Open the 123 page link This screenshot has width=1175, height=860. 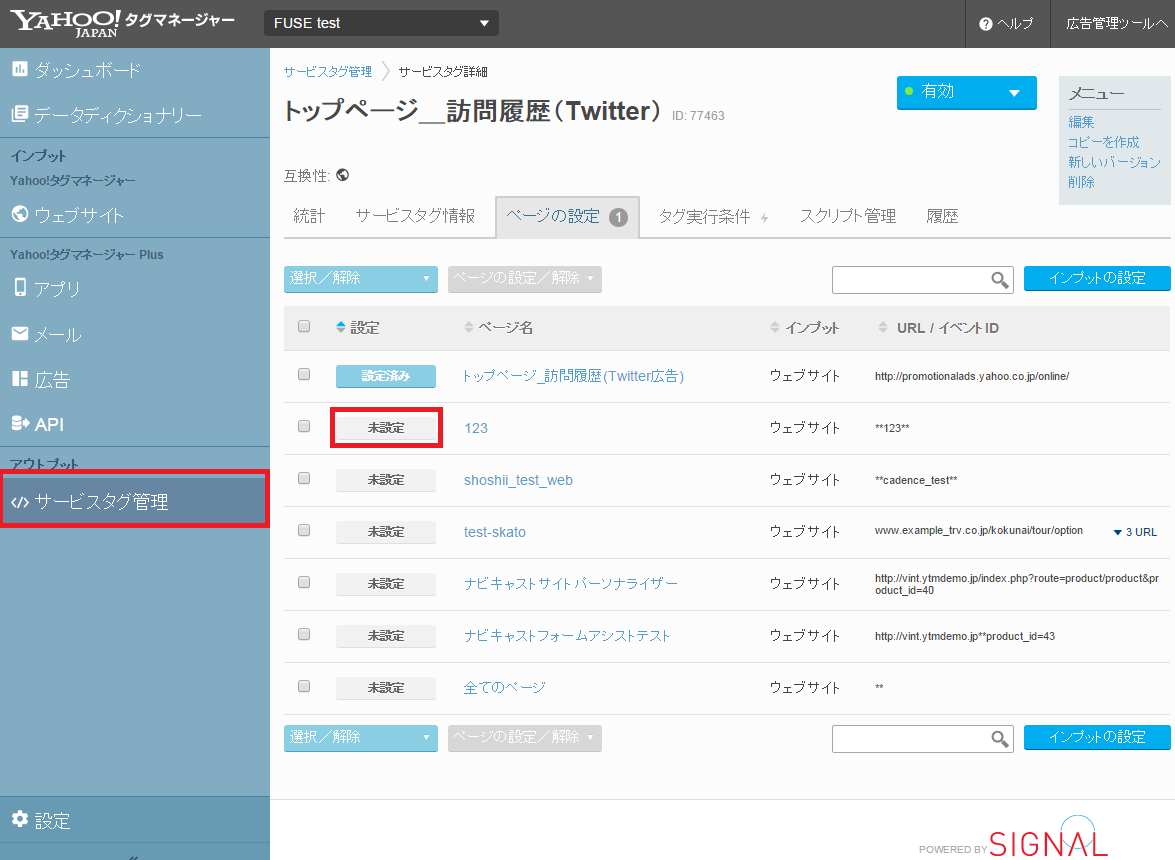[x=476, y=429]
